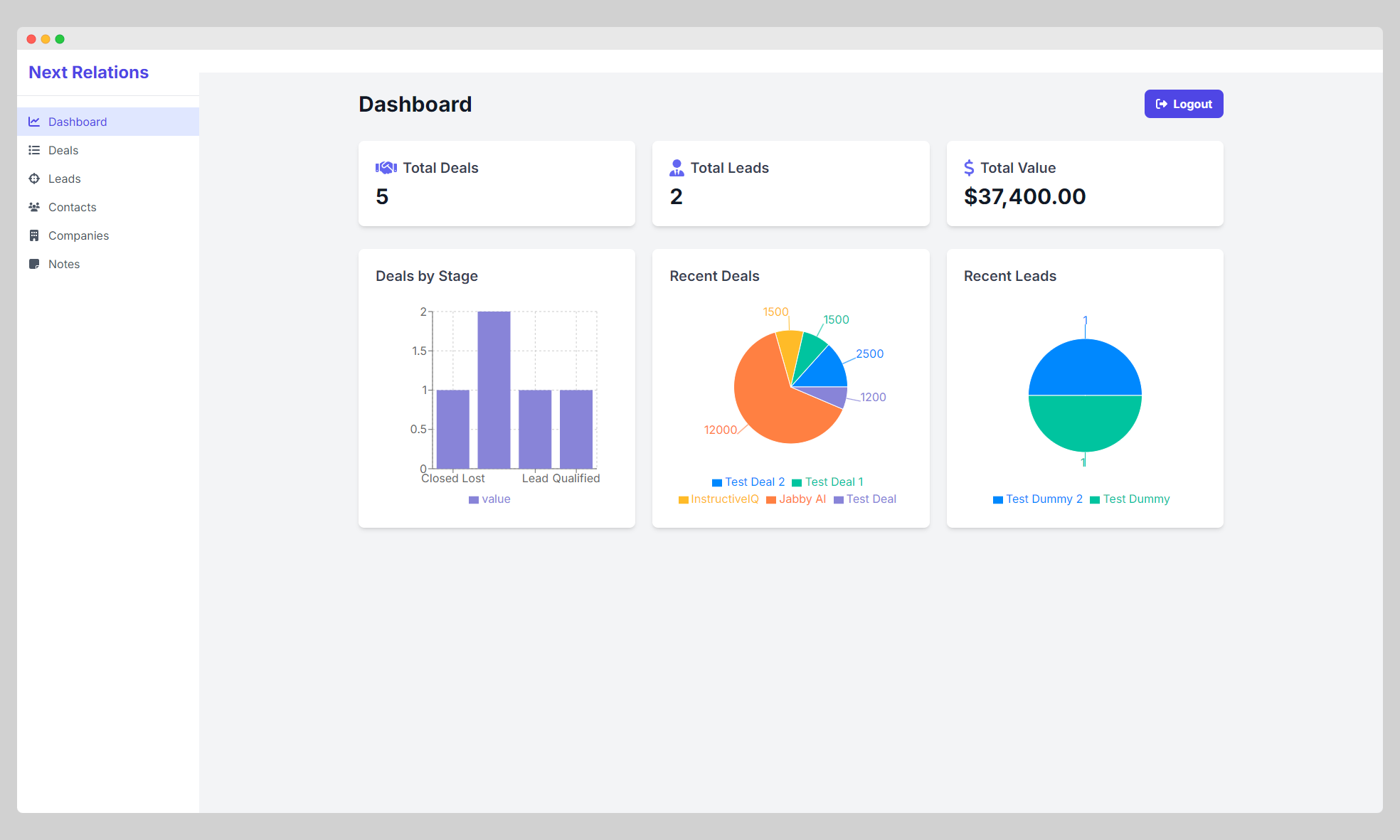The width and height of the screenshot is (1400, 840).
Task: Click the tallest bar in Deals by Stage
Action: tap(494, 390)
